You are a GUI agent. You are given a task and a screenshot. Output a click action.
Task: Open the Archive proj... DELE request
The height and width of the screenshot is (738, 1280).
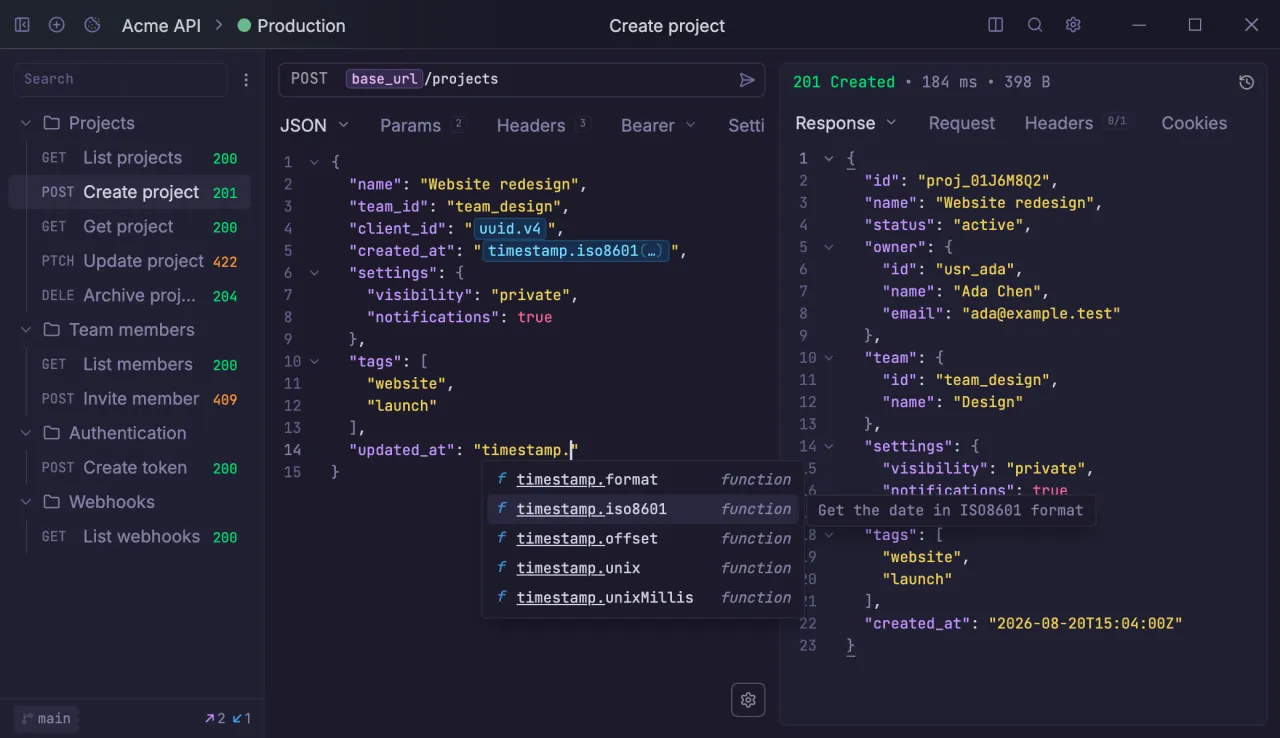point(130,296)
